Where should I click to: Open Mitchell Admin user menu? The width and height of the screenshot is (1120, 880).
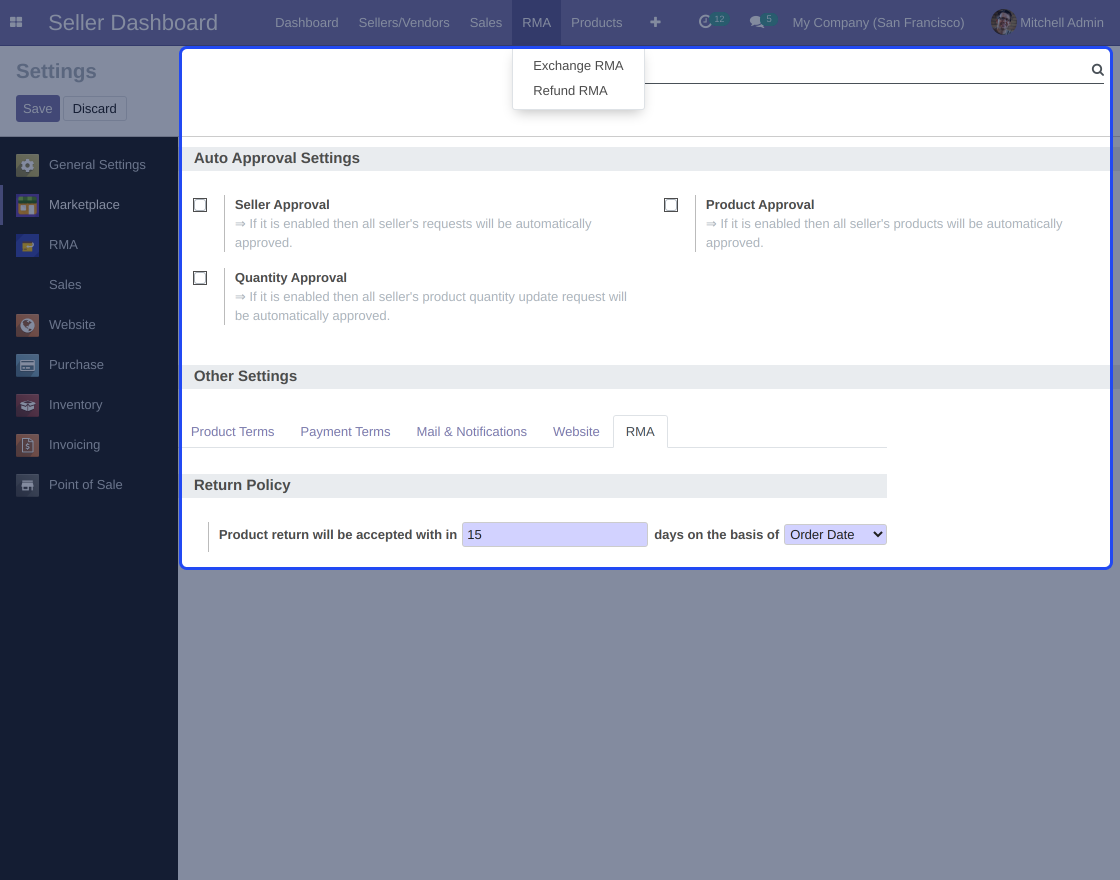click(x=1047, y=22)
